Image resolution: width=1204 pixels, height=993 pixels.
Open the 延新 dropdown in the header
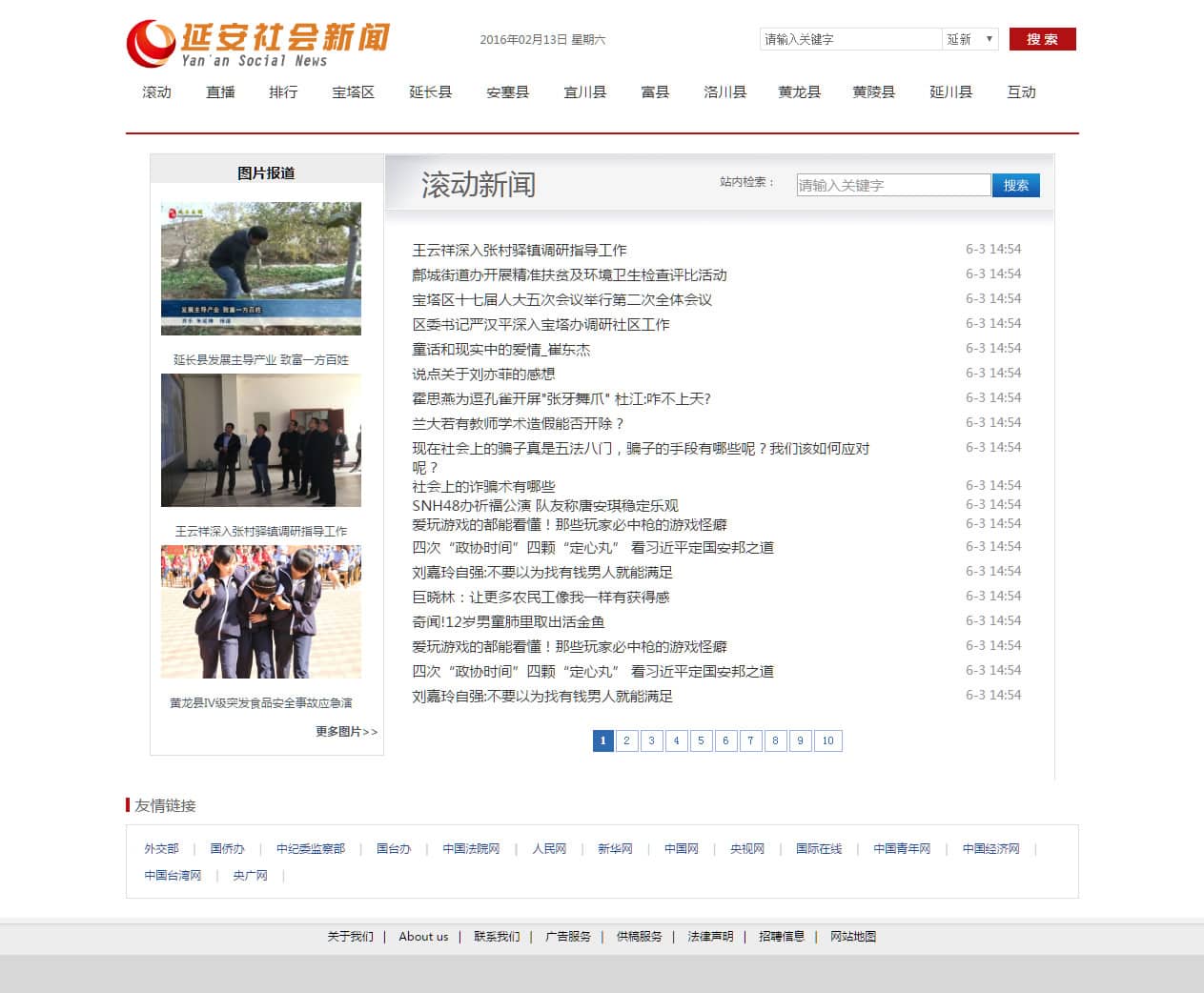(969, 39)
